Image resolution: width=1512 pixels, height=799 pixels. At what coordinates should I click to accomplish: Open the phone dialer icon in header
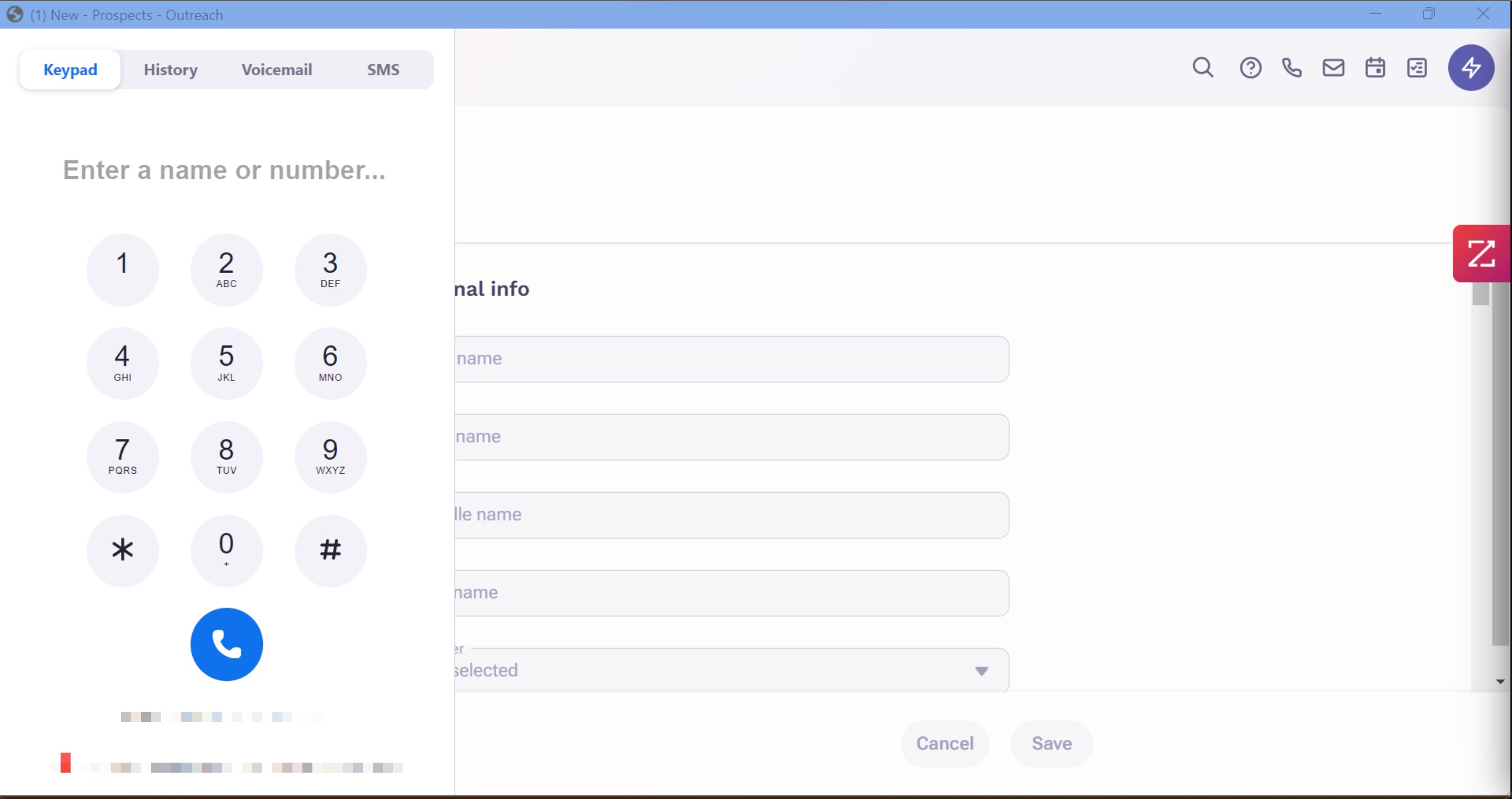pos(1291,68)
